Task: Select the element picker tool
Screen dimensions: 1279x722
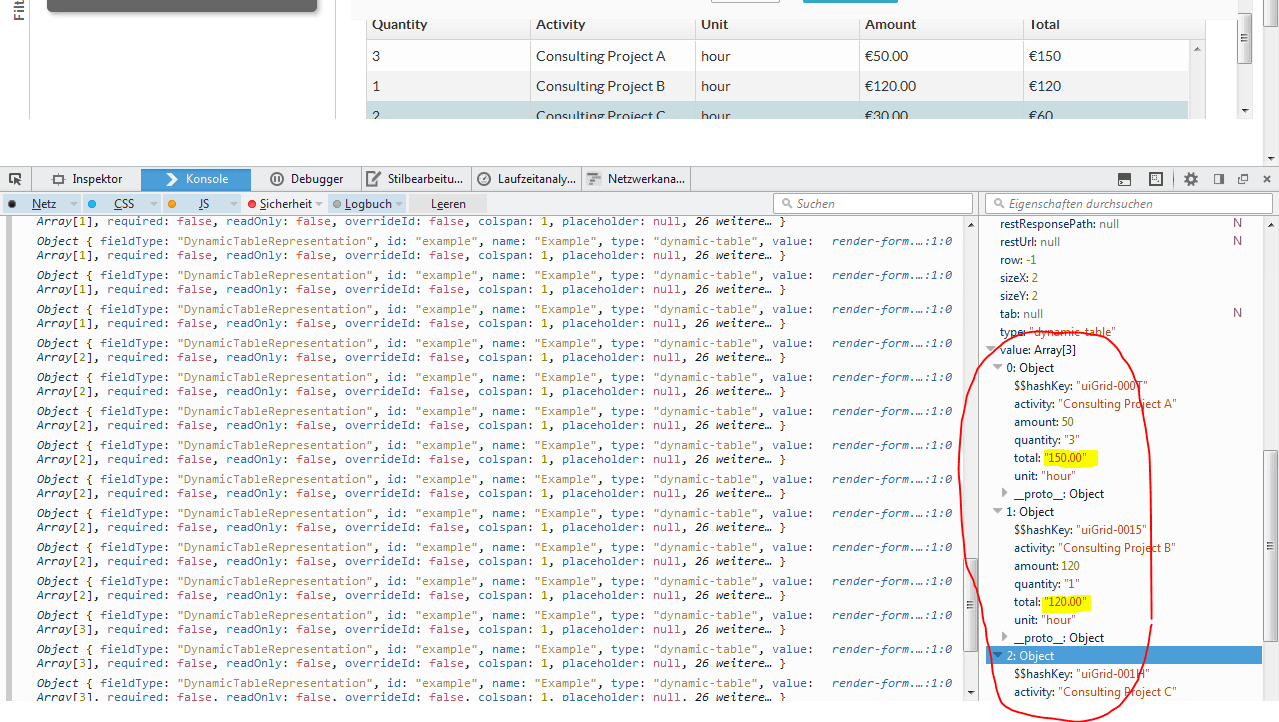Action: click(x=14, y=178)
